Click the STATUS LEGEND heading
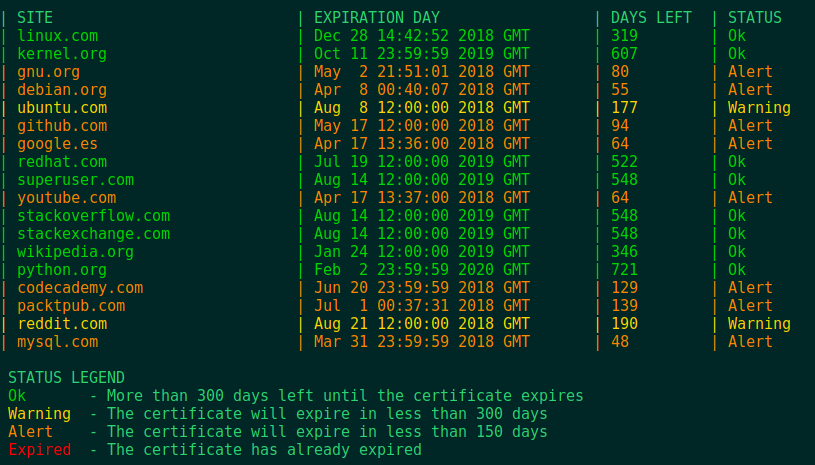Viewport: 815px width, 465px height. click(67, 378)
